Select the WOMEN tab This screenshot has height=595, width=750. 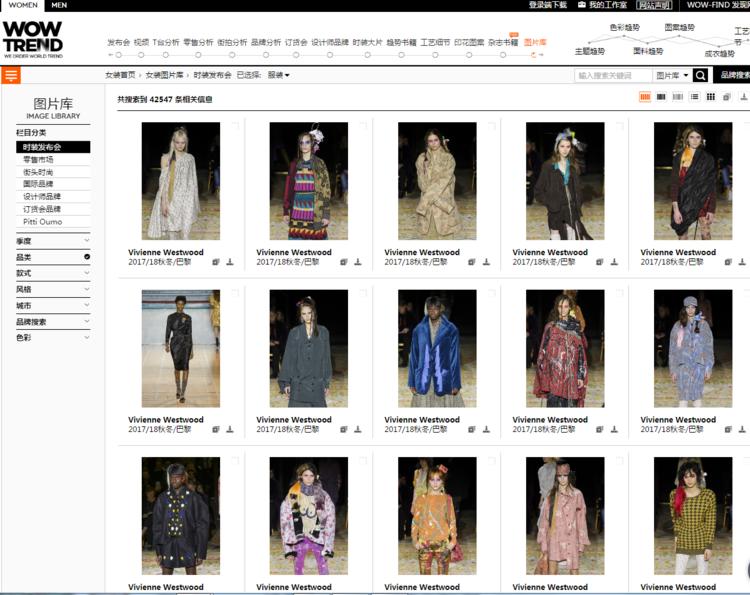pos(23,5)
